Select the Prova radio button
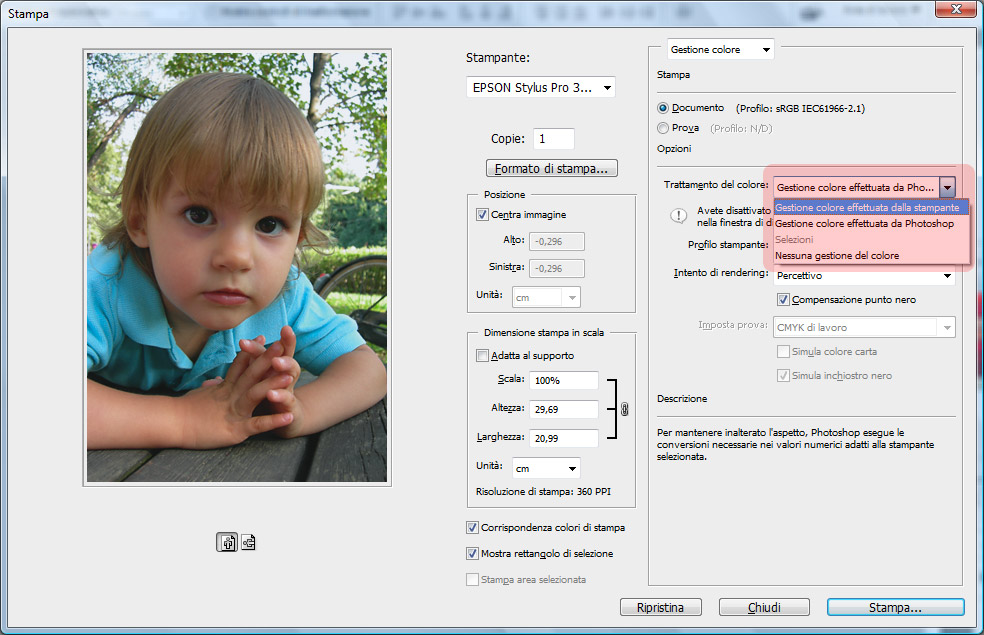Image resolution: width=984 pixels, height=635 pixels. point(663,128)
